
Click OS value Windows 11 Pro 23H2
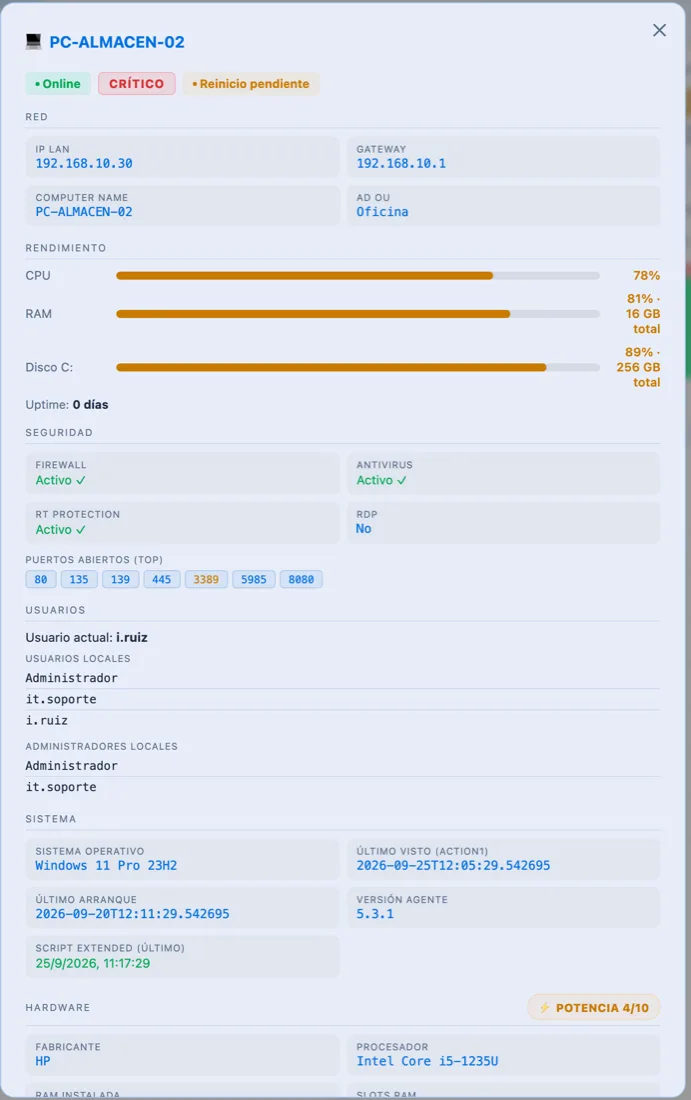106,866
